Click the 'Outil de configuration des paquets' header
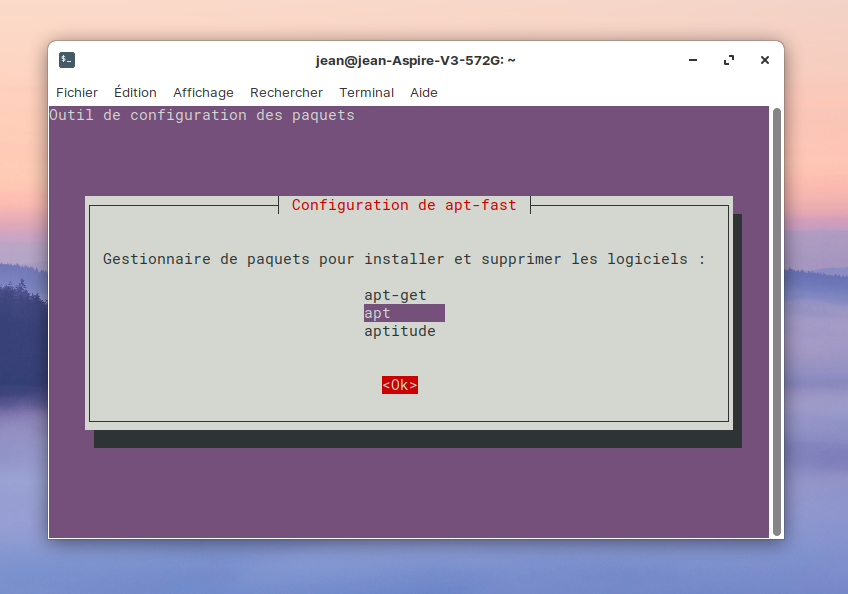This screenshot has width=848, height=594. (202, 115)
